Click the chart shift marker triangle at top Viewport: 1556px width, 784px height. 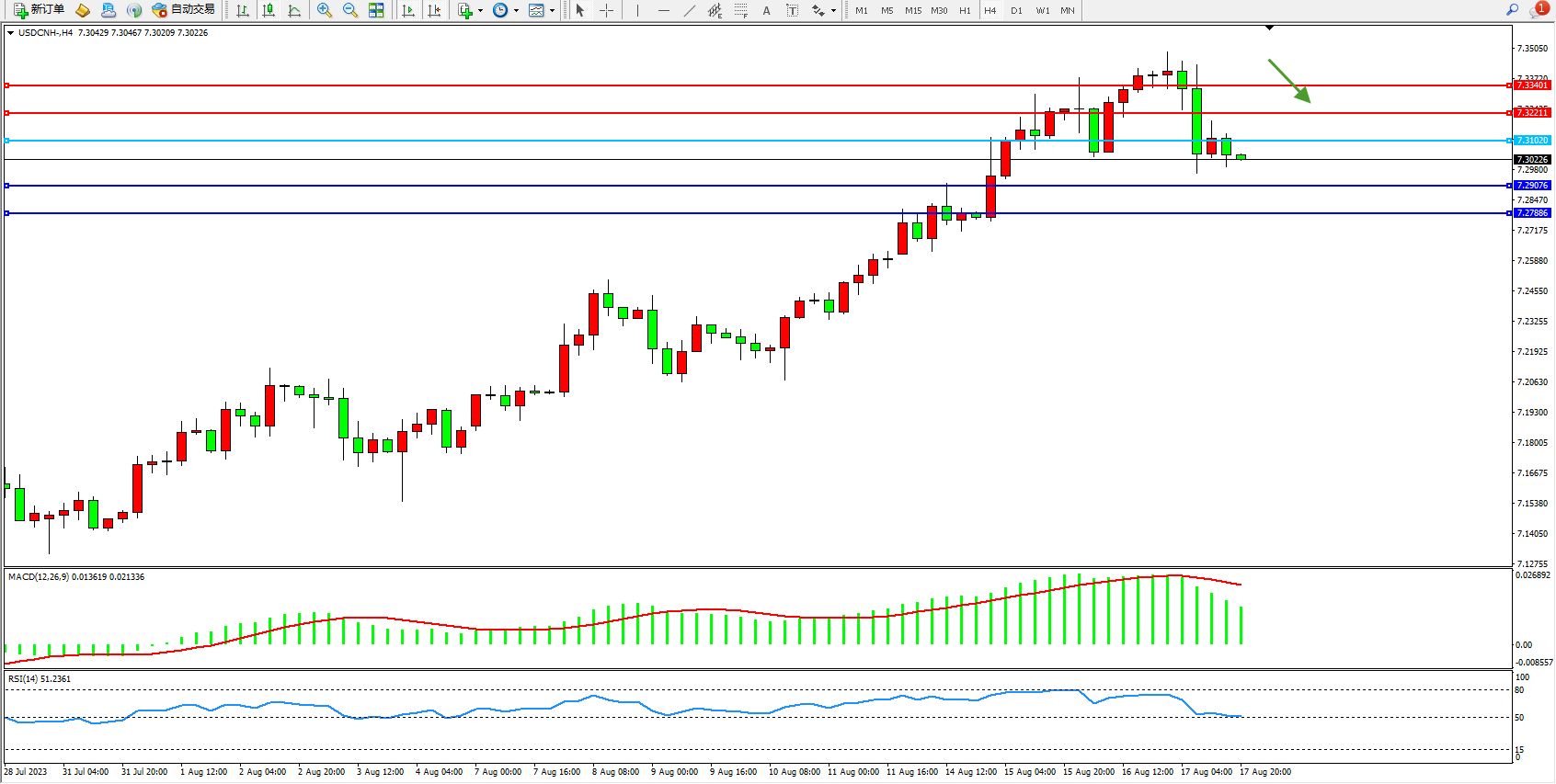point(1269,28)
